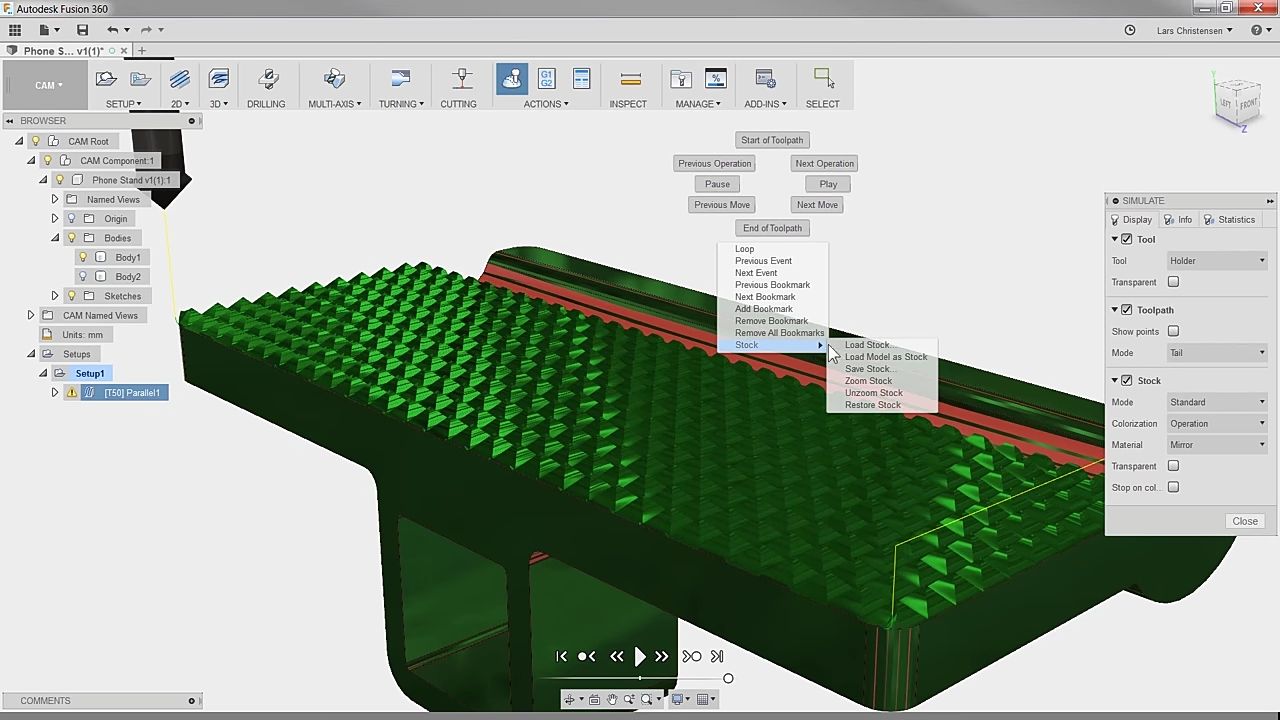This screenshot has height=720, width=1280.
Task: Enable Transparent checkbox under Stock
Action: point(1173,466)
